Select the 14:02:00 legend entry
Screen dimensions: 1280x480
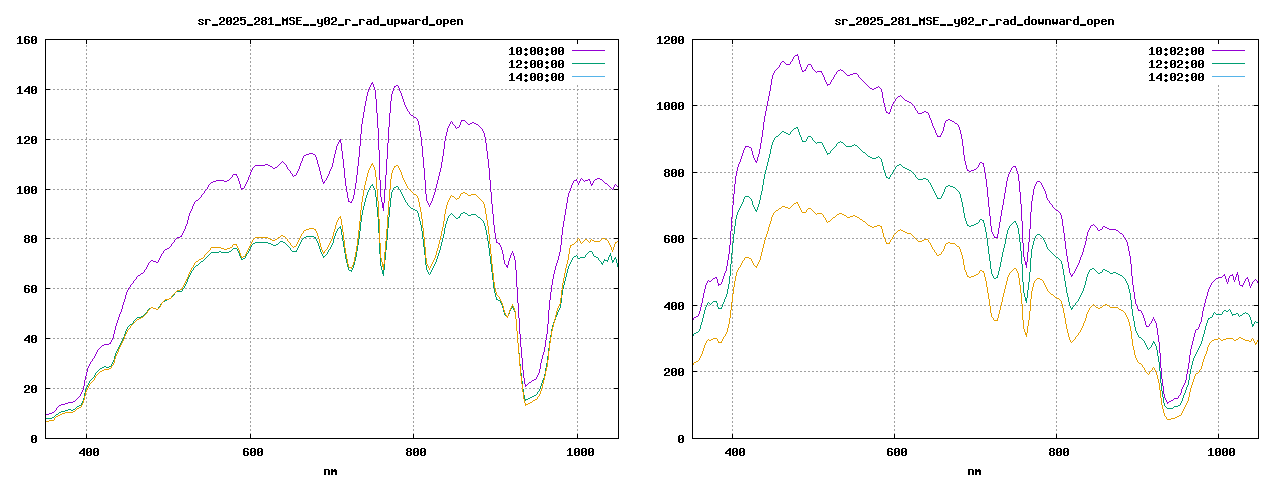(1176, 77)
